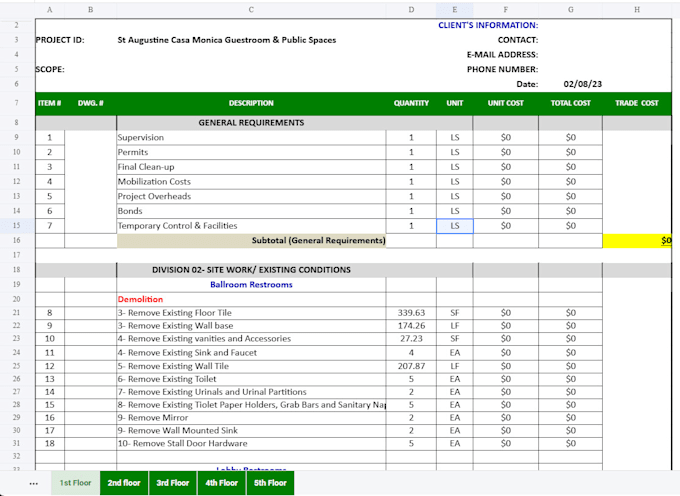Select the Subtotal (General Requirements) cell
The image size is (680, 496).
click(251, 241)
